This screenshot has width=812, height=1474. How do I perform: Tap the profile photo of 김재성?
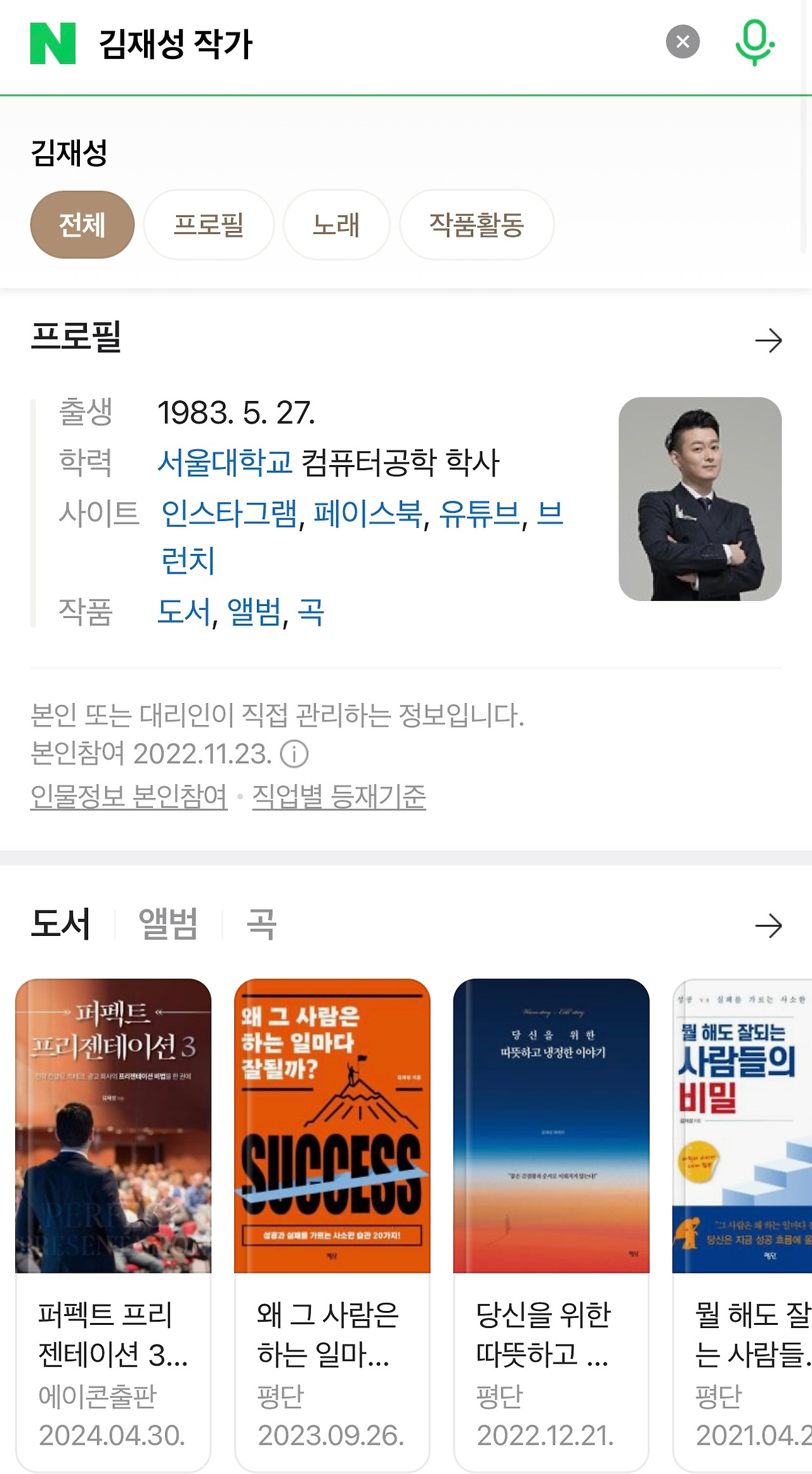[x=700, y=499]
